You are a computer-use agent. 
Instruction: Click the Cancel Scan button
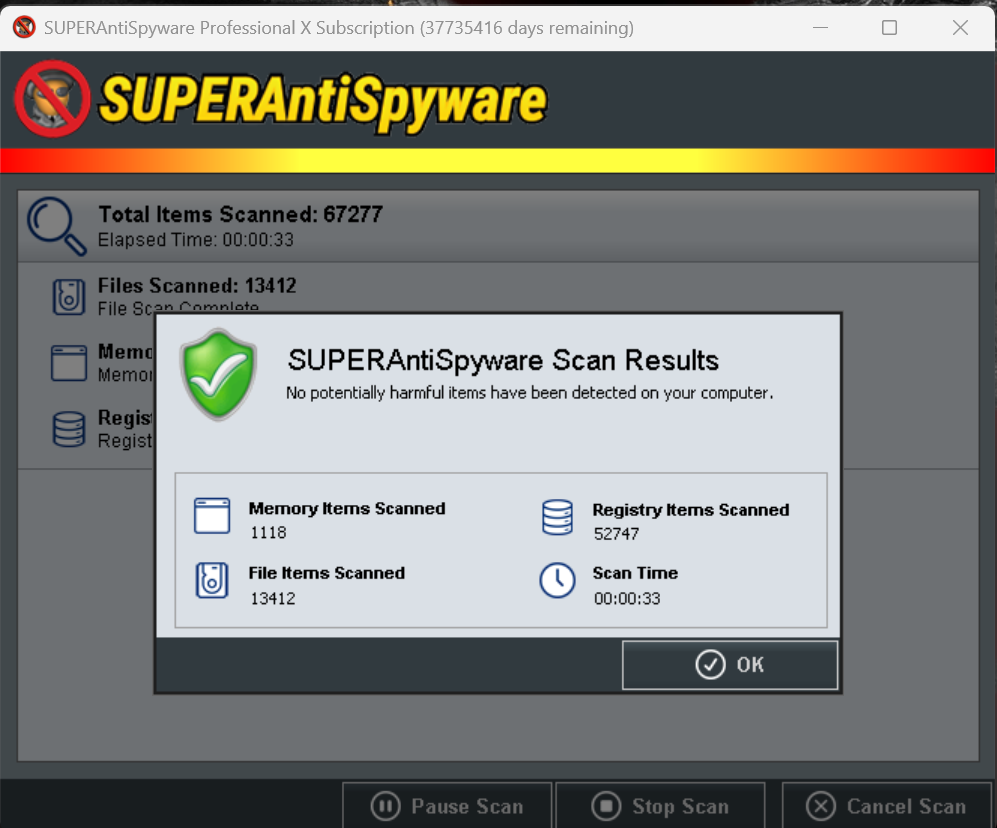pyautogui.click(x=886, y=806)
